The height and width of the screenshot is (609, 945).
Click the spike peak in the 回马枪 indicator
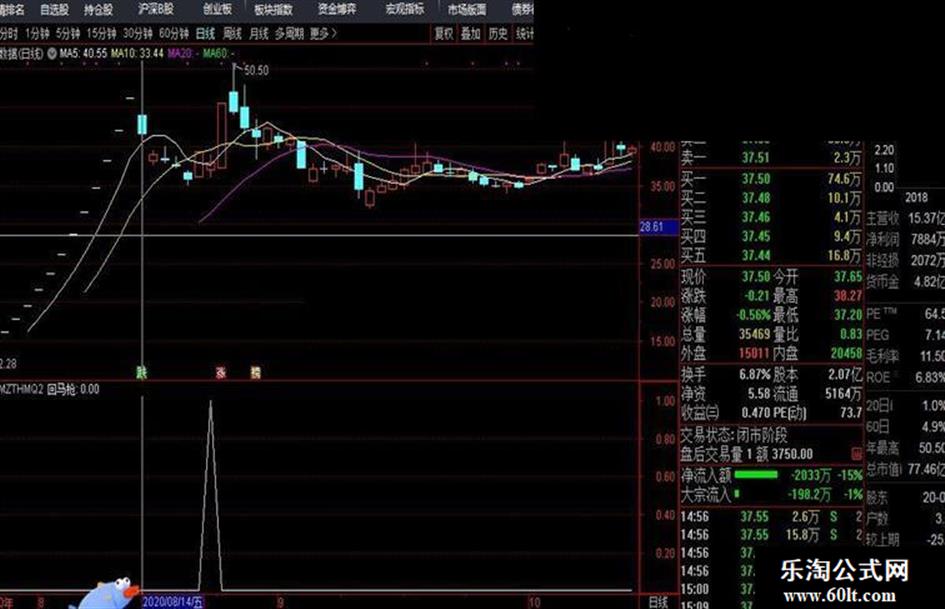(x=210, y=402)
